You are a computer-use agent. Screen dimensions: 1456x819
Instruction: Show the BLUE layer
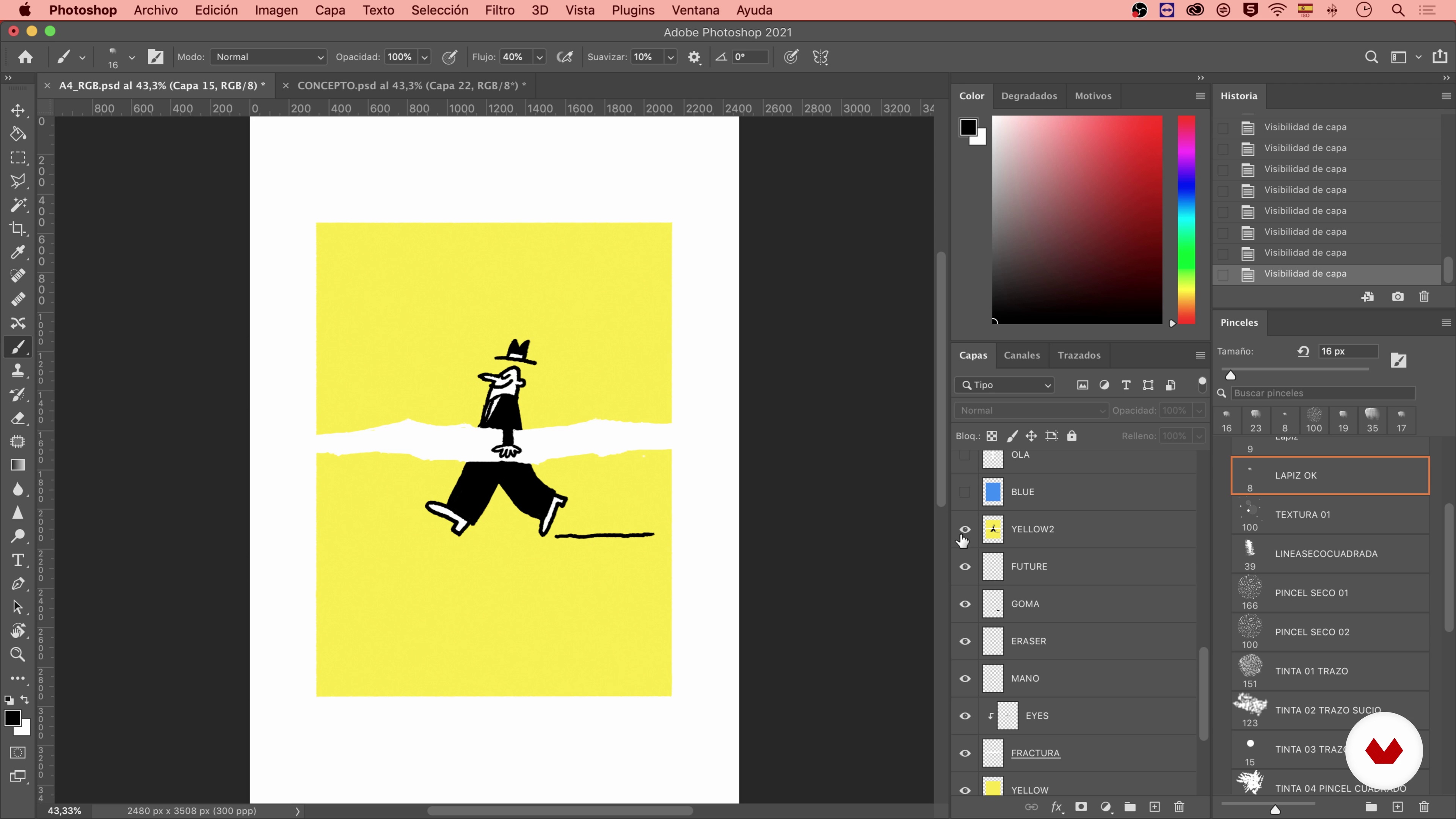pyautogui.click(x=965, y=492)
